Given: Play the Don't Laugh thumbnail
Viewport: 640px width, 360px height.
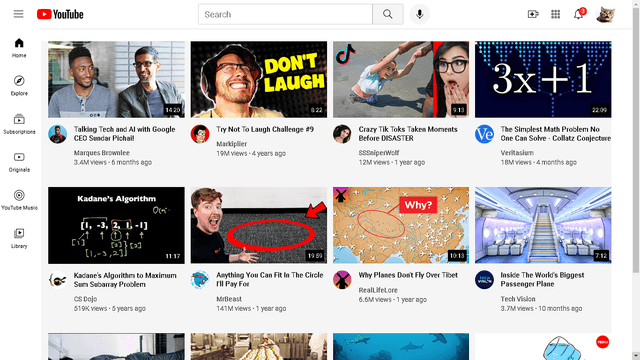Looking at the screenshot, I should coord(259,79).
